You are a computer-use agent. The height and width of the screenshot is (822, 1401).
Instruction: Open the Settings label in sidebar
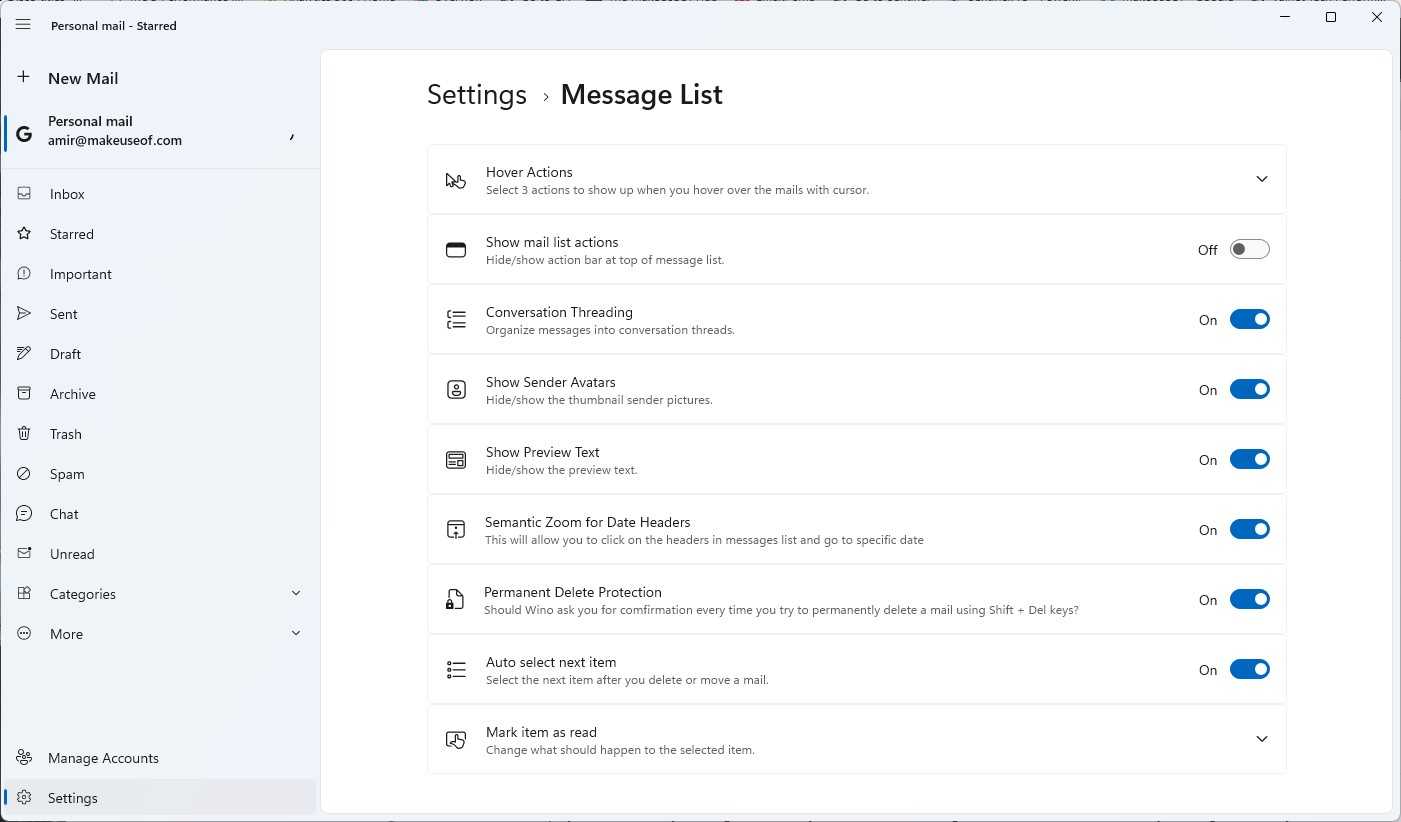[73, 798]
